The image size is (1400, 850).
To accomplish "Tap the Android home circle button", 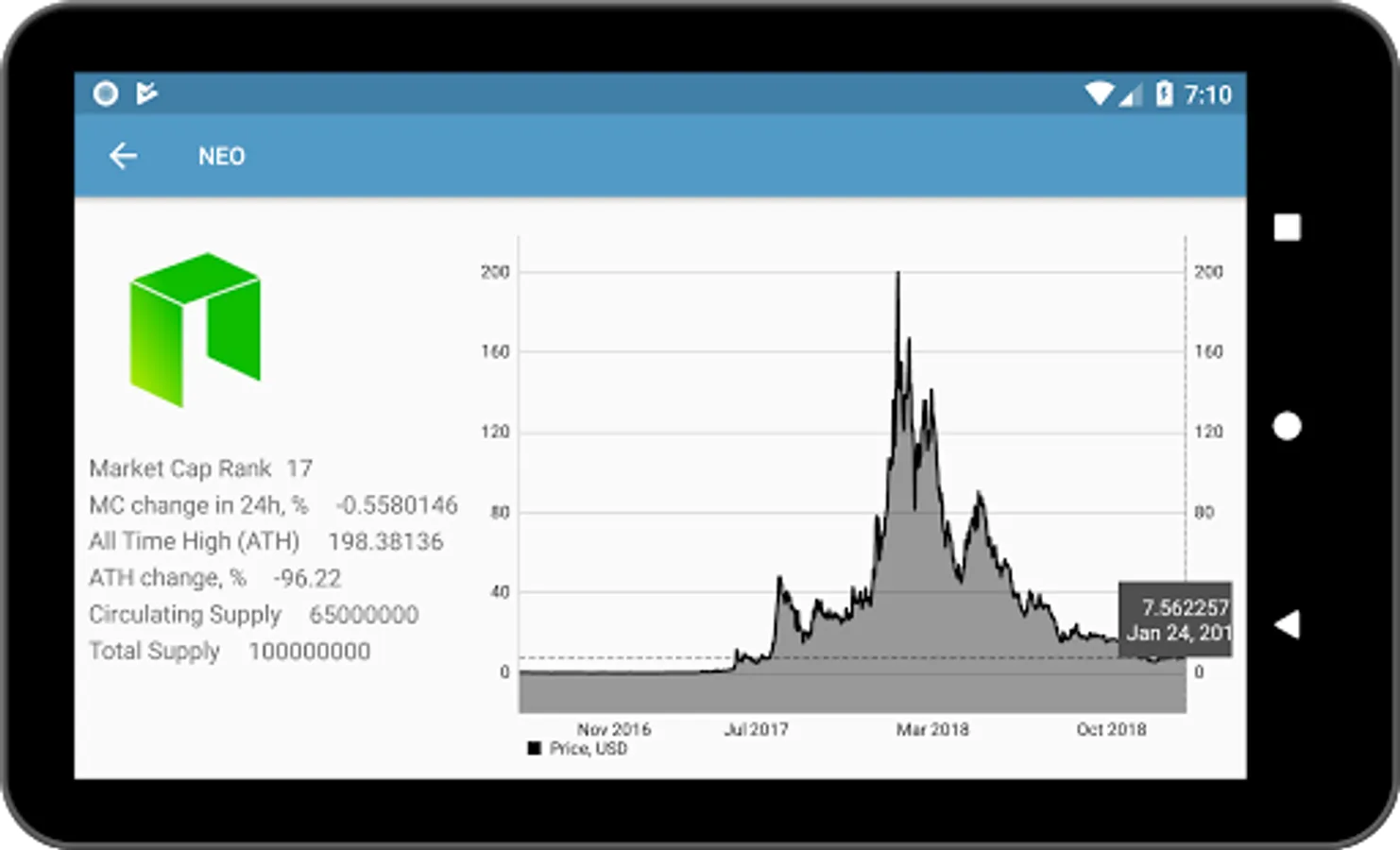I will [1287, 426].
